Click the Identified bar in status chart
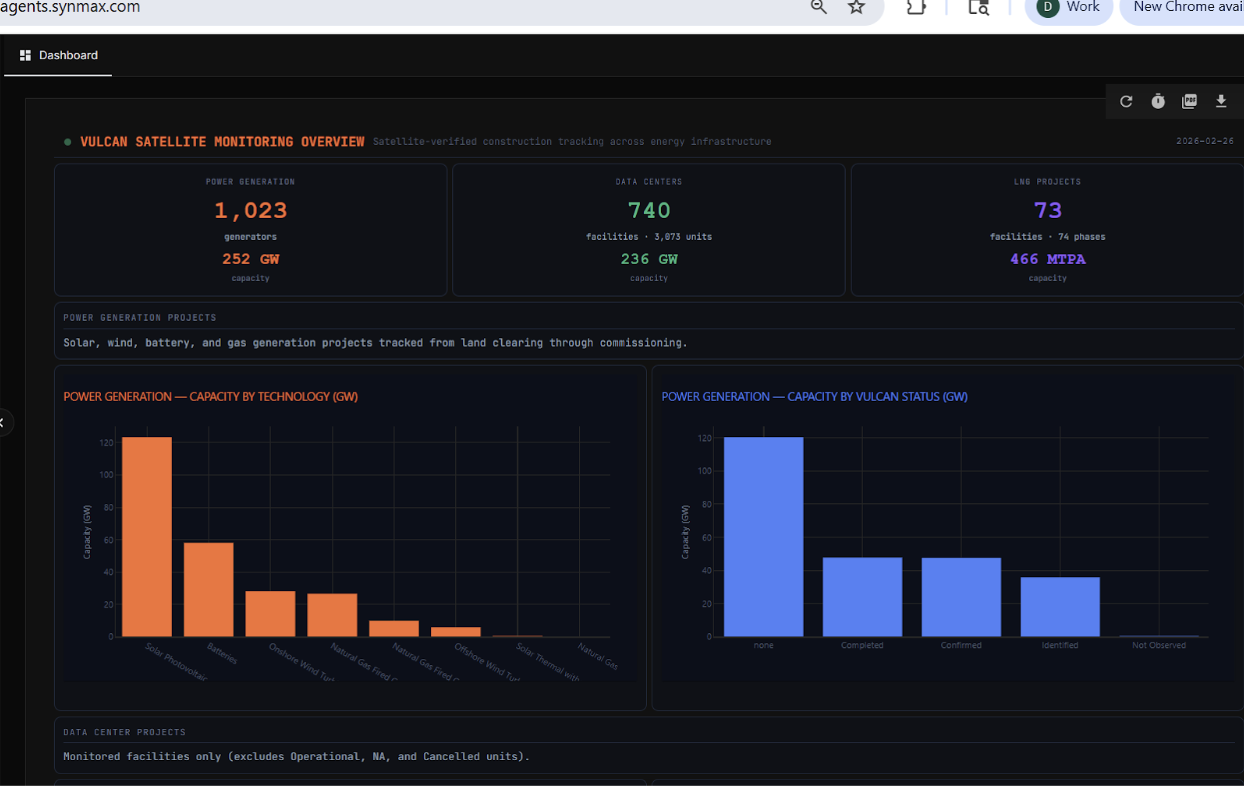Viewport: 1244px width, 786px height. coord(1060,607)
